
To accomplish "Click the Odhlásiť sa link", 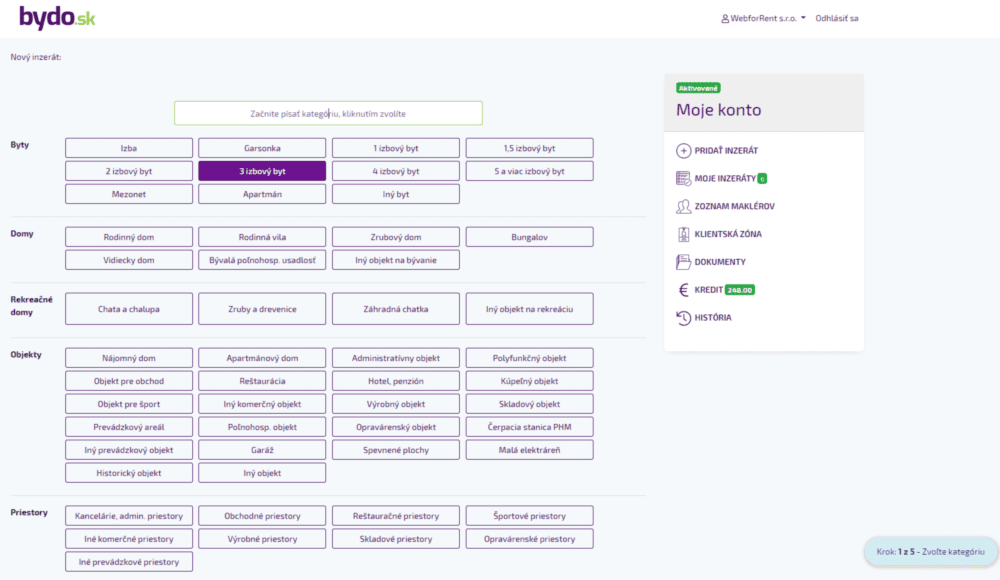I will point(837,18).
